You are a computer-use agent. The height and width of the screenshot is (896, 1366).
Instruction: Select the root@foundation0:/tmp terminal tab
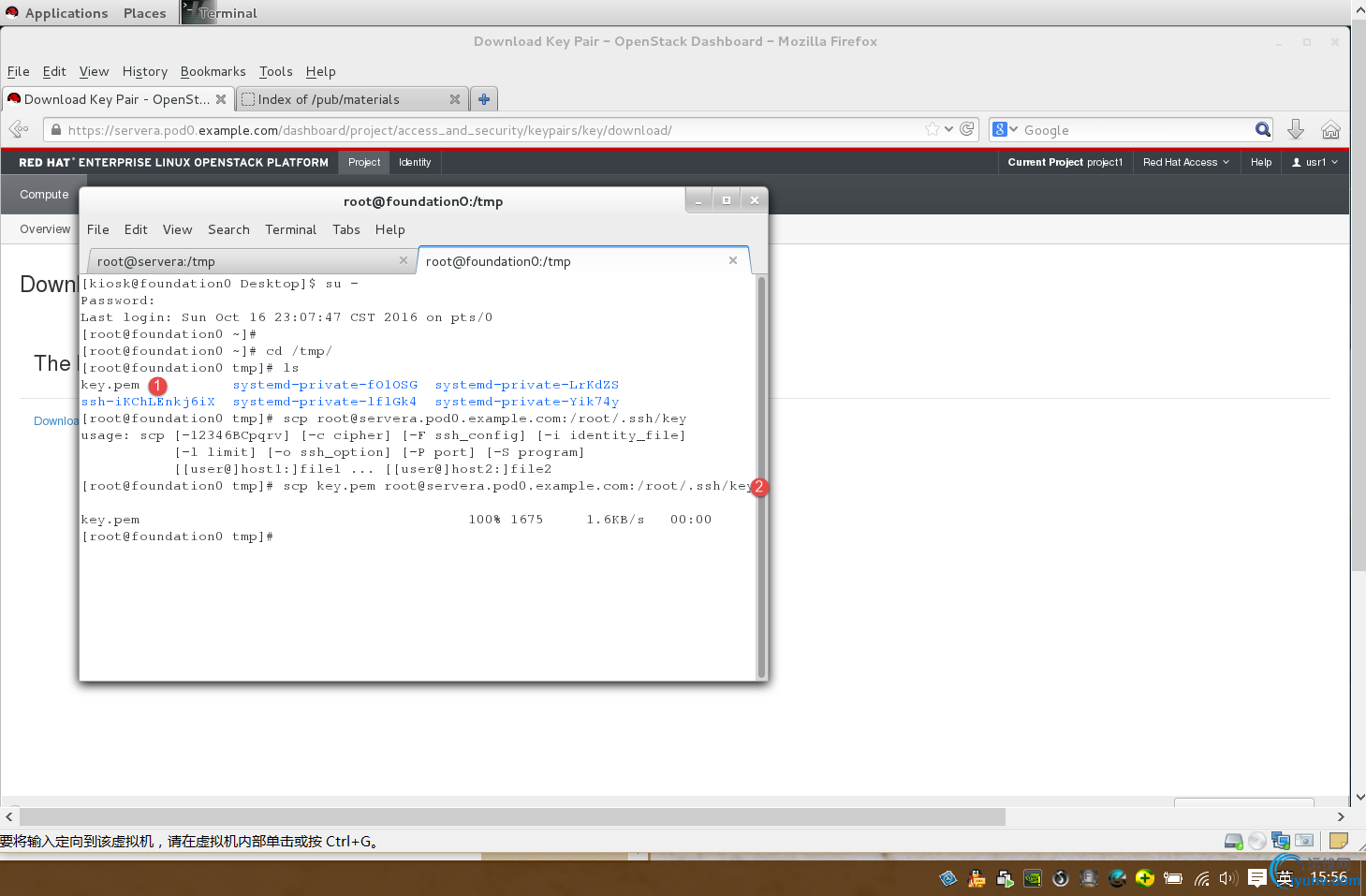click(x=583, y=261)
